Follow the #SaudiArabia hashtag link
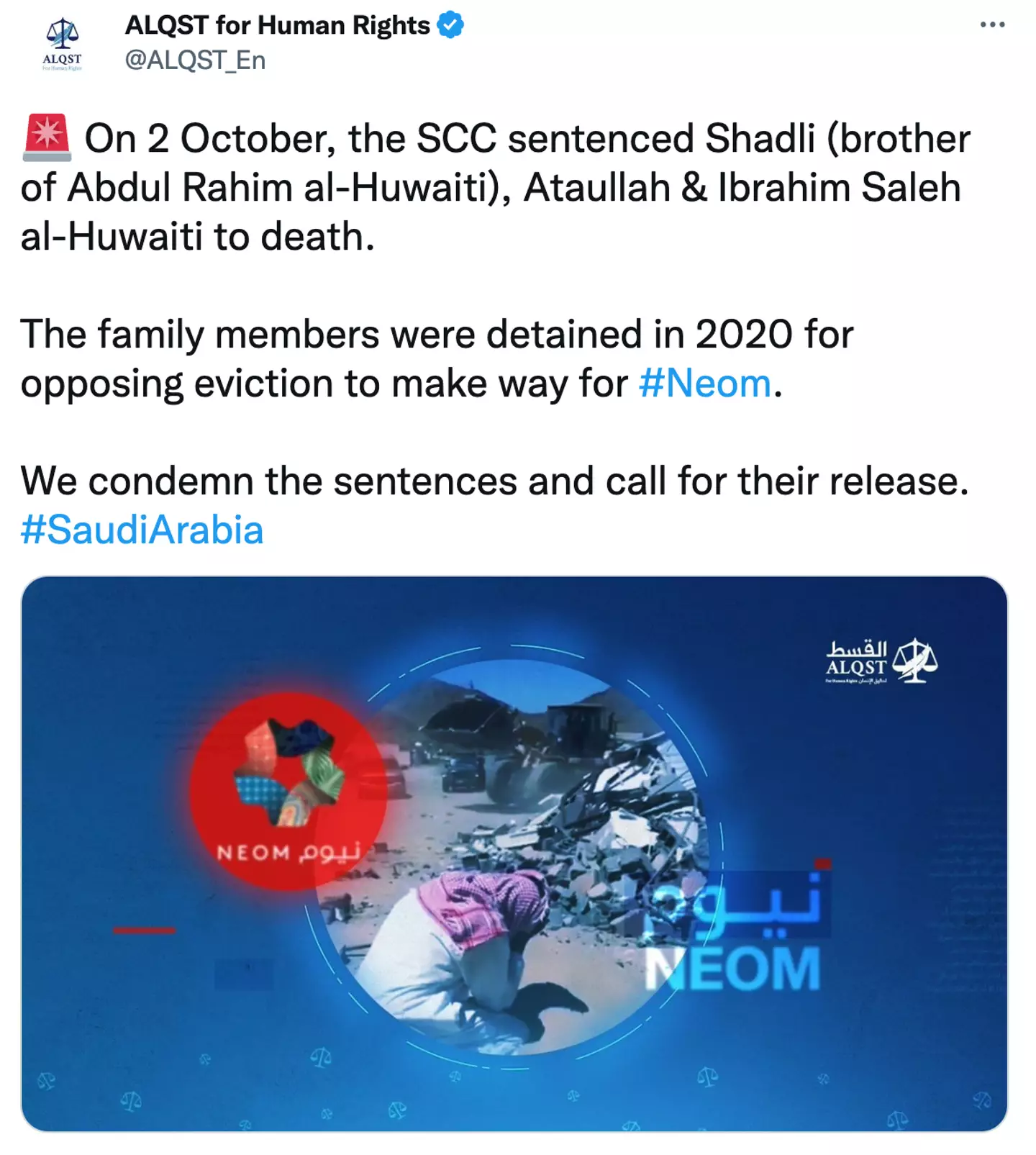 click(142, 530)
